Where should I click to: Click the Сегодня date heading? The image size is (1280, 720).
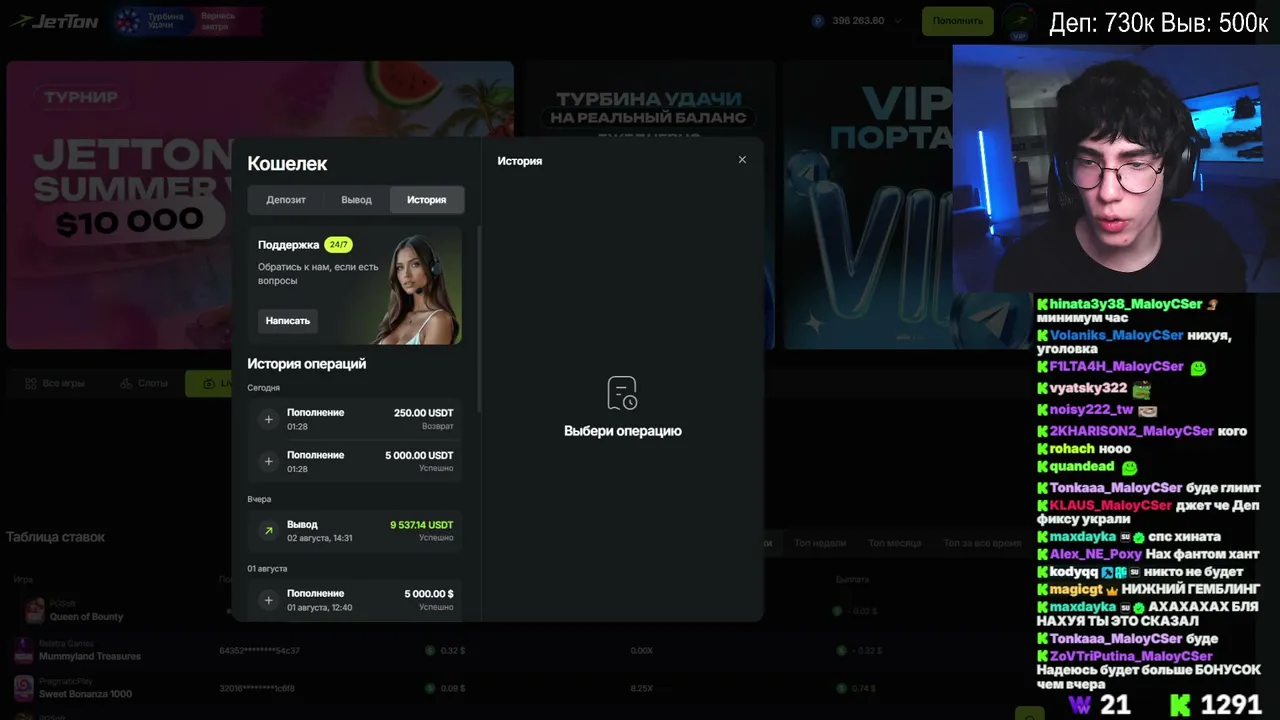(264, 388)
